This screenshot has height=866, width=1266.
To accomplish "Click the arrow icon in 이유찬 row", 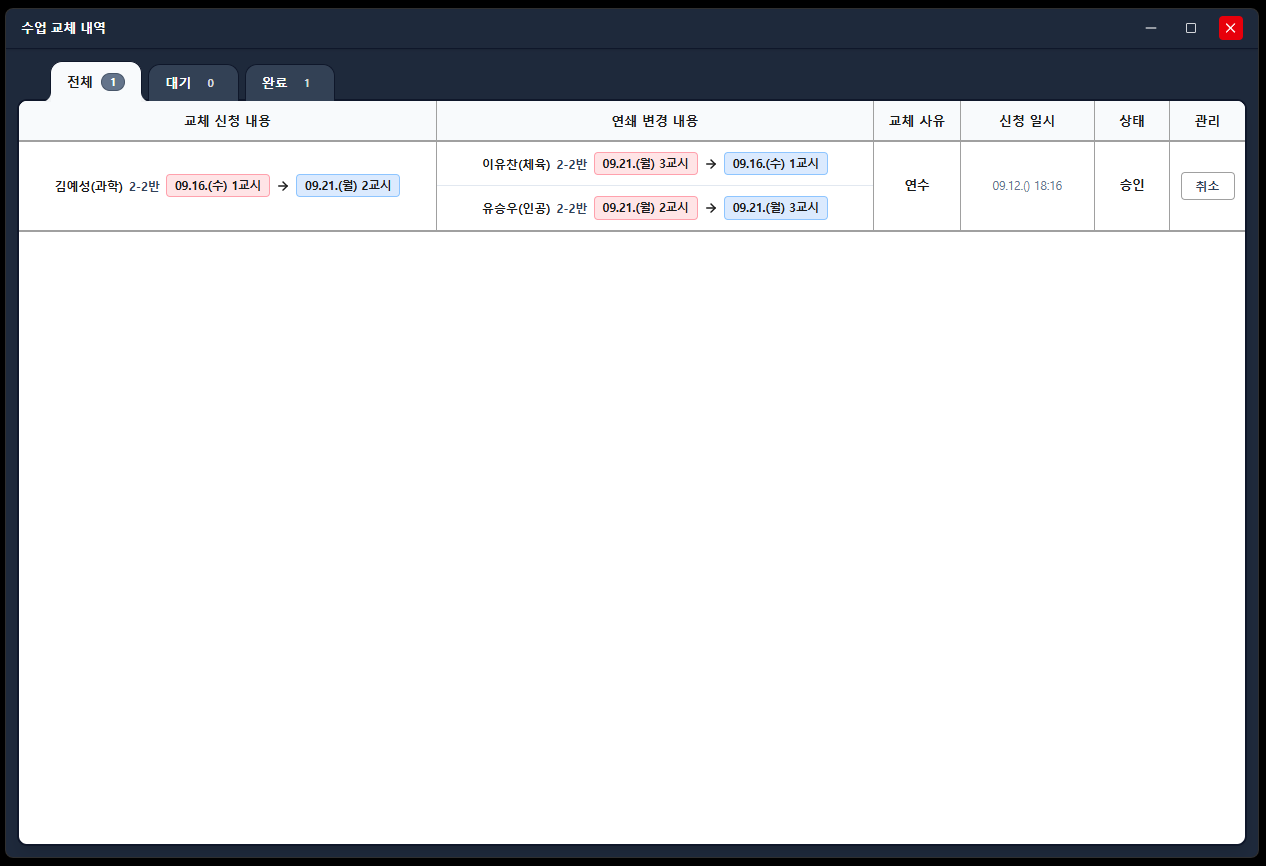I will point(711,164).
